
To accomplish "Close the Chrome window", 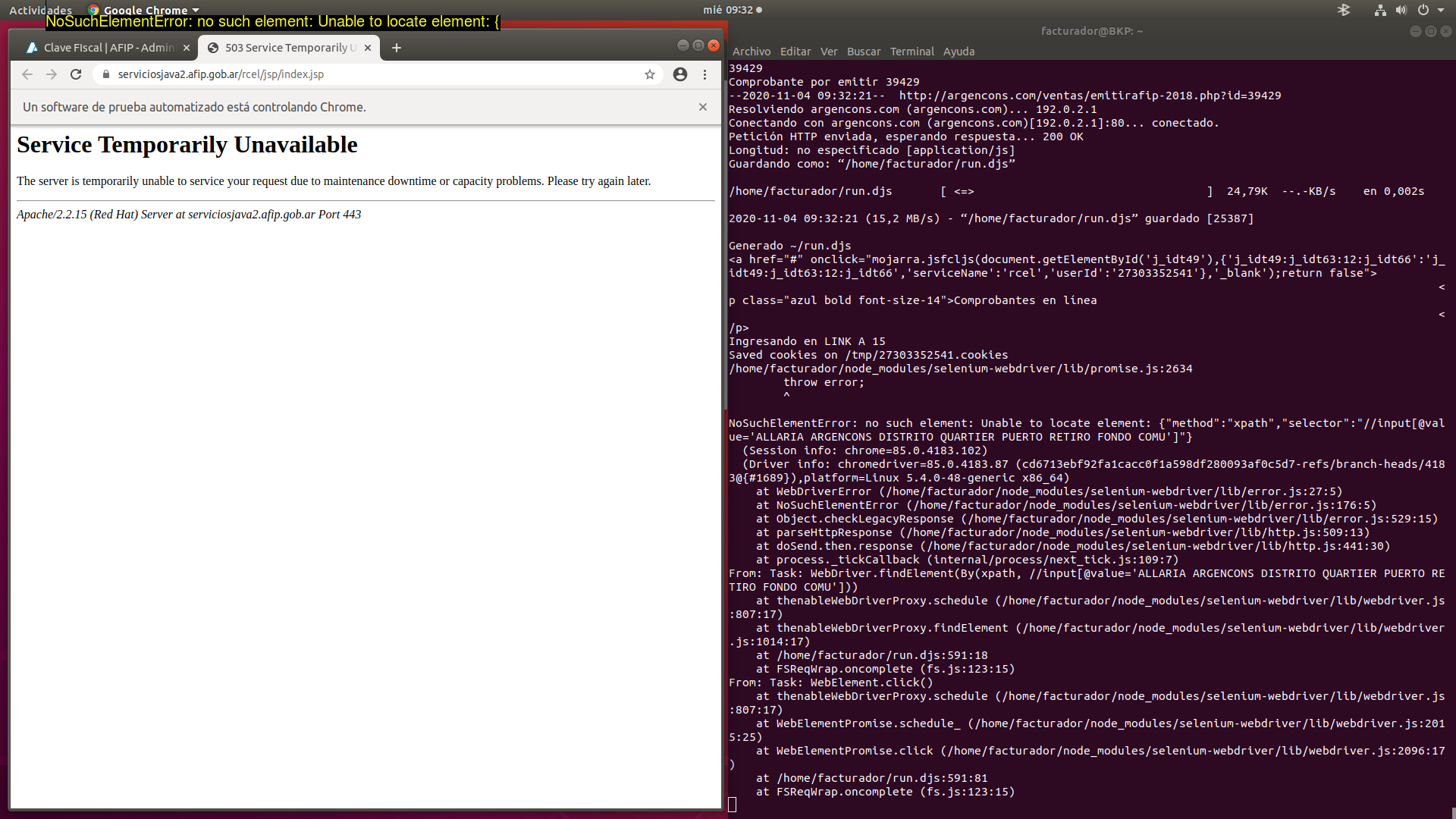I will point(714,45).
